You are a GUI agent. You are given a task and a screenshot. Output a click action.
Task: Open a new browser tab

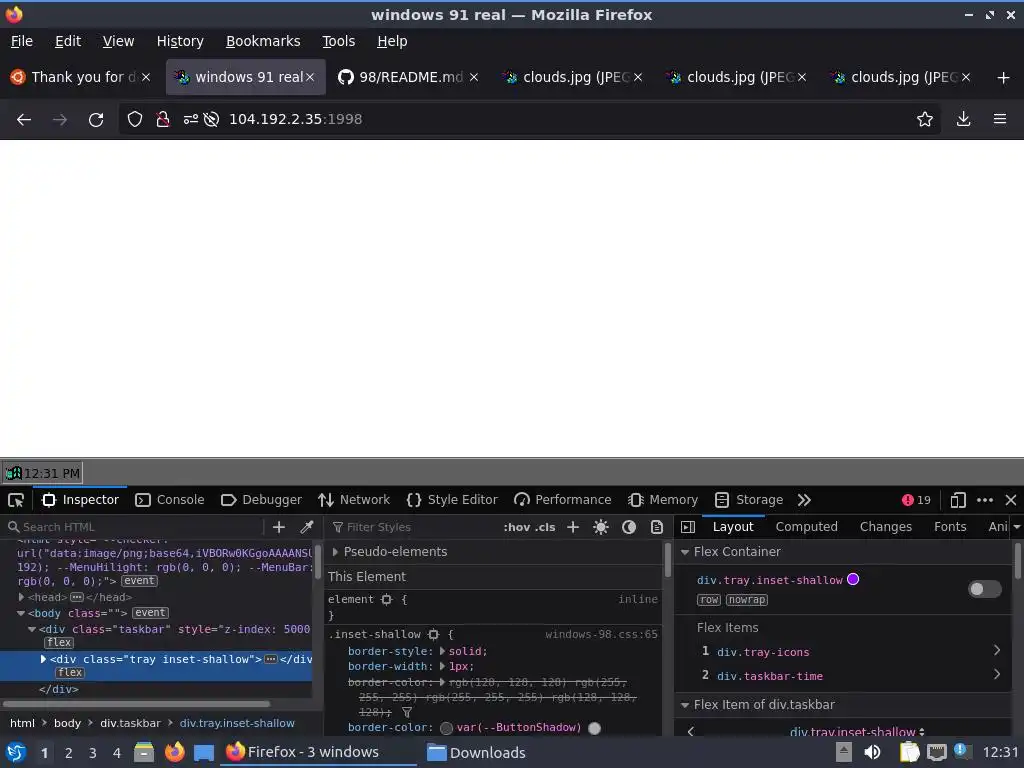pyautogui.click(x=1004, y=78)
